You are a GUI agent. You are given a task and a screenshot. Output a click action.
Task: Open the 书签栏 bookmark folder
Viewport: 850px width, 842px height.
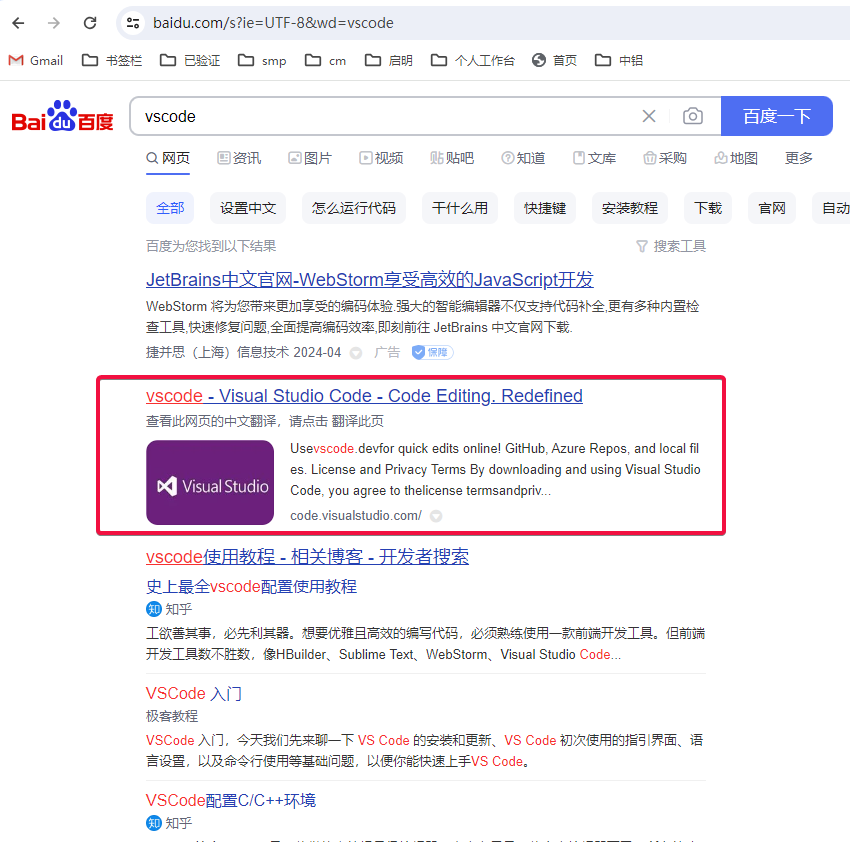pos(112,60)
